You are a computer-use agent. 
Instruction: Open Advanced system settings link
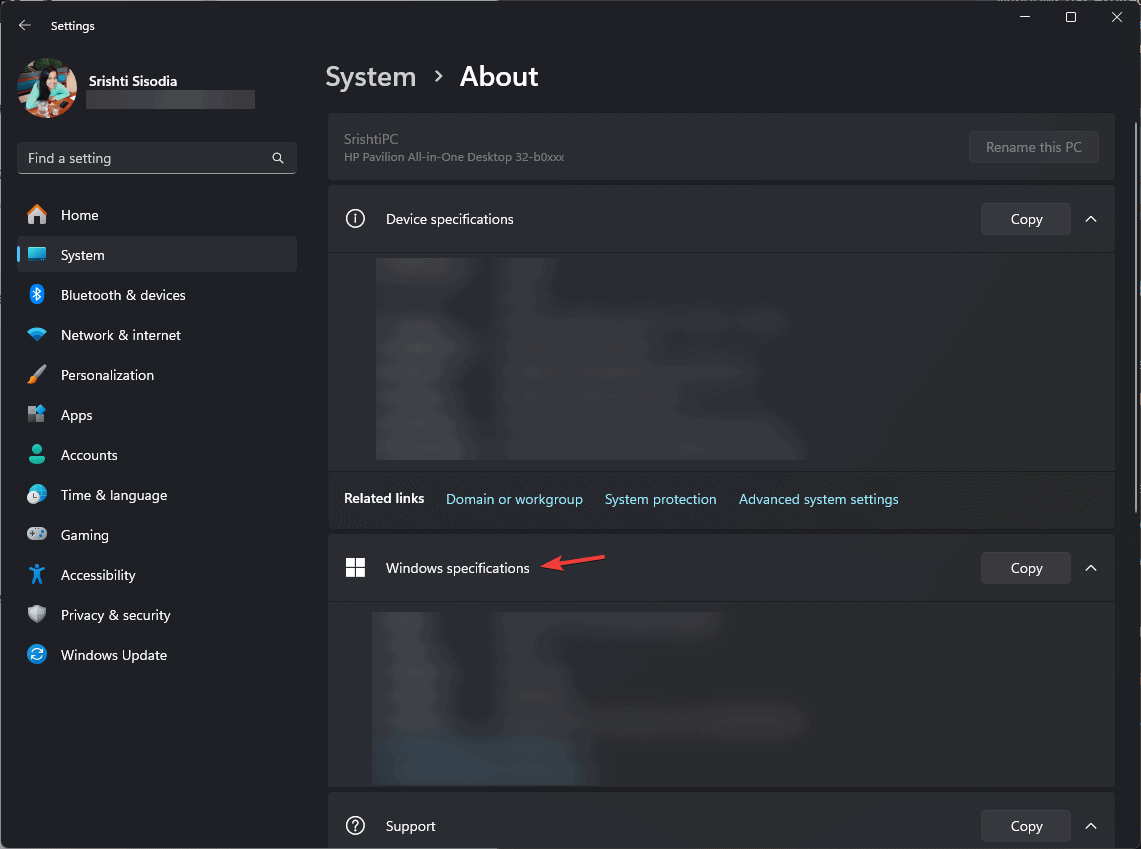(x=819, y=499)
